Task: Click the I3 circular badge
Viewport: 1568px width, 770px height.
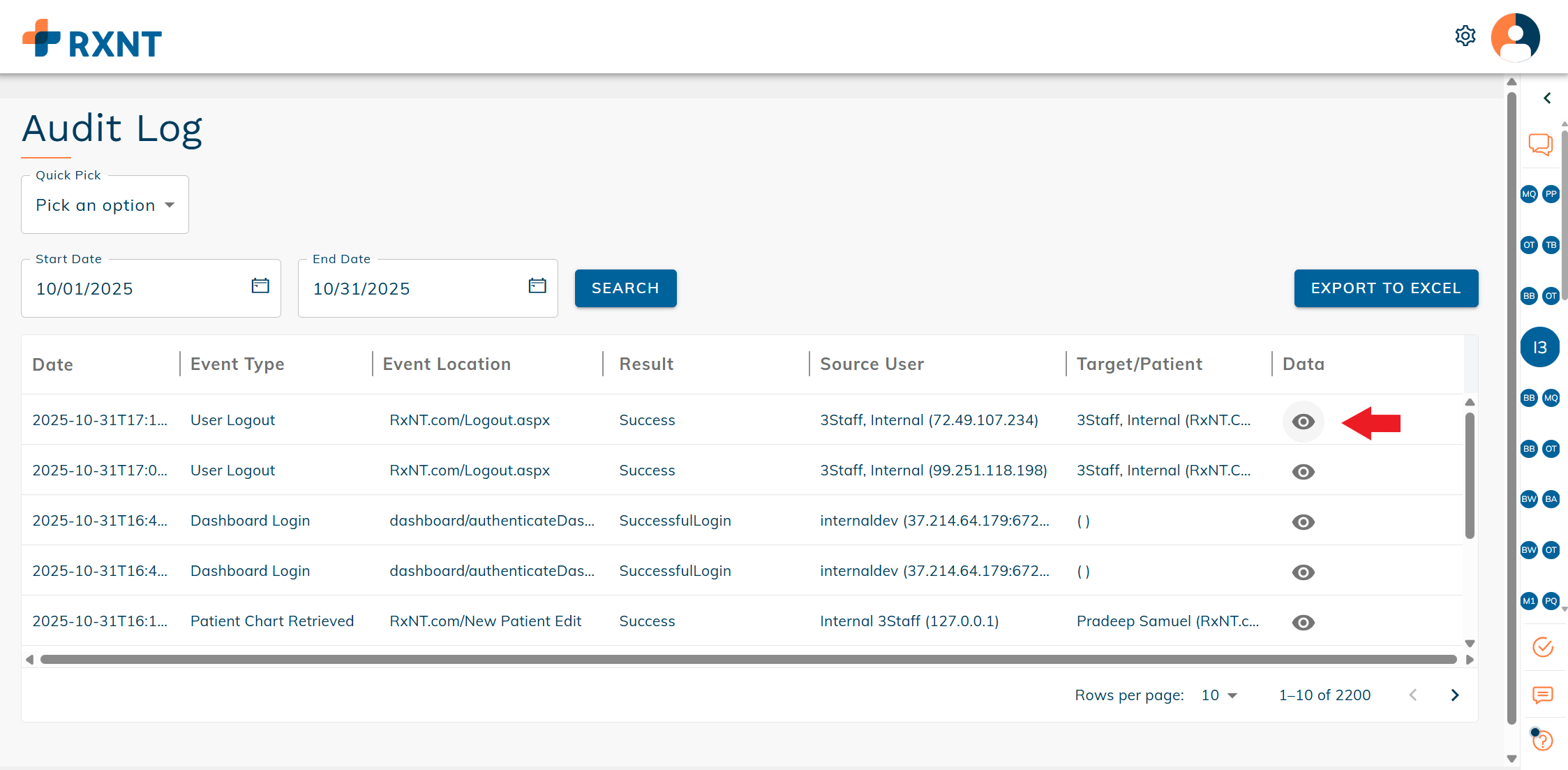Action: (1539, 347)
